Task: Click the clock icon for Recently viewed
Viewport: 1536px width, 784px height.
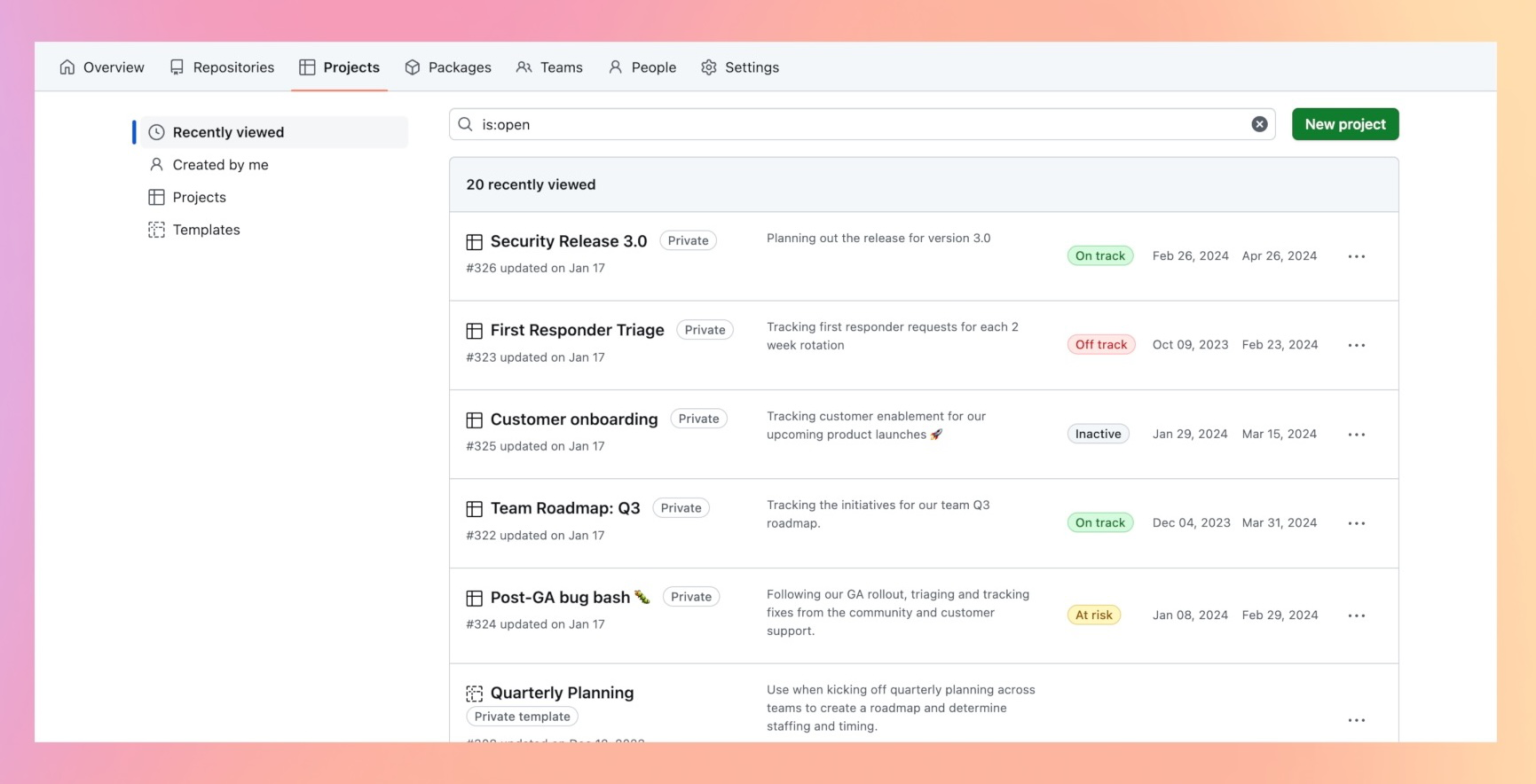Action: coord(156,132)
